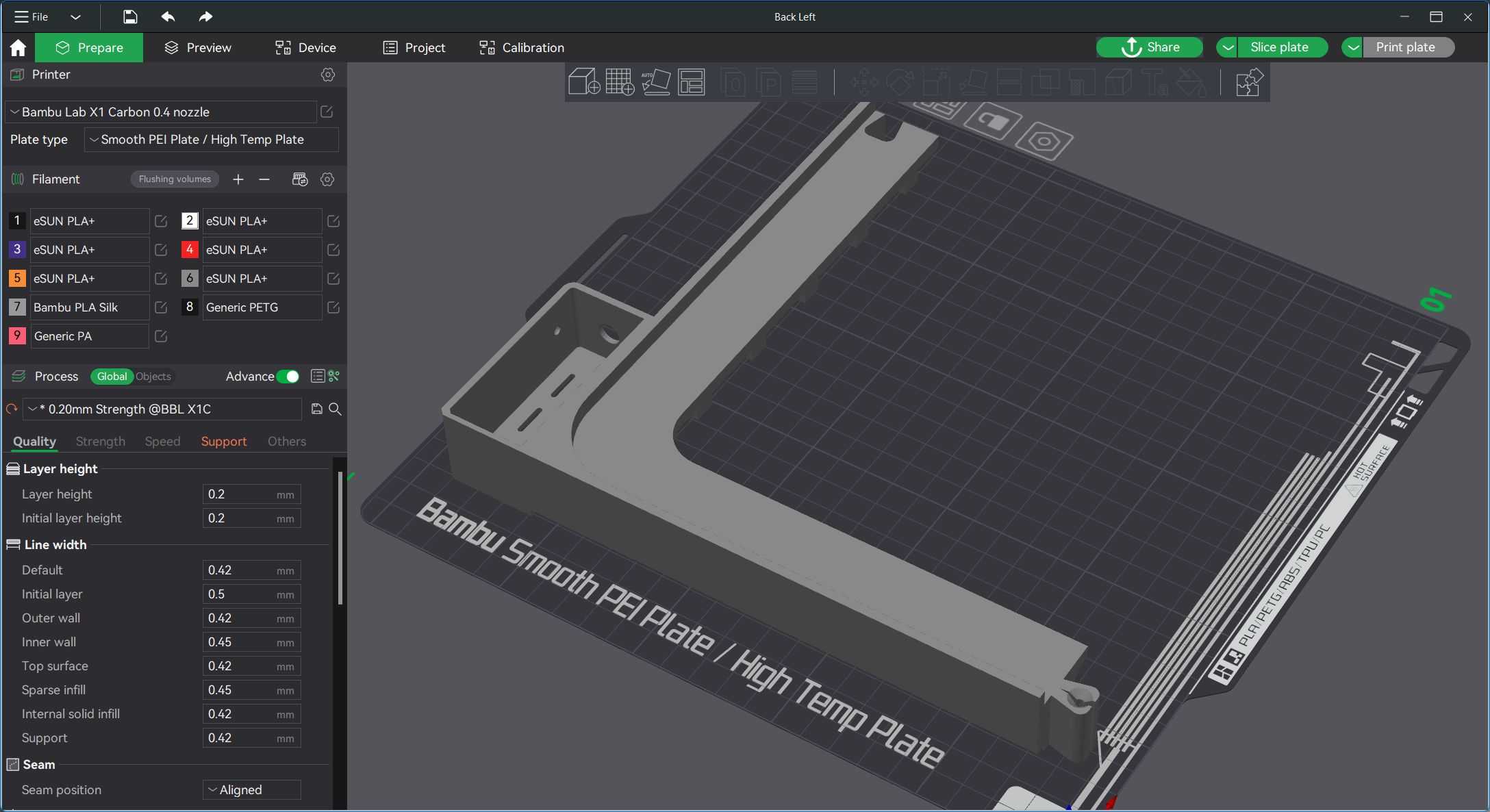Click the Arrange all objects icon
Screen dimensions: 1490x812
[692, 82]
